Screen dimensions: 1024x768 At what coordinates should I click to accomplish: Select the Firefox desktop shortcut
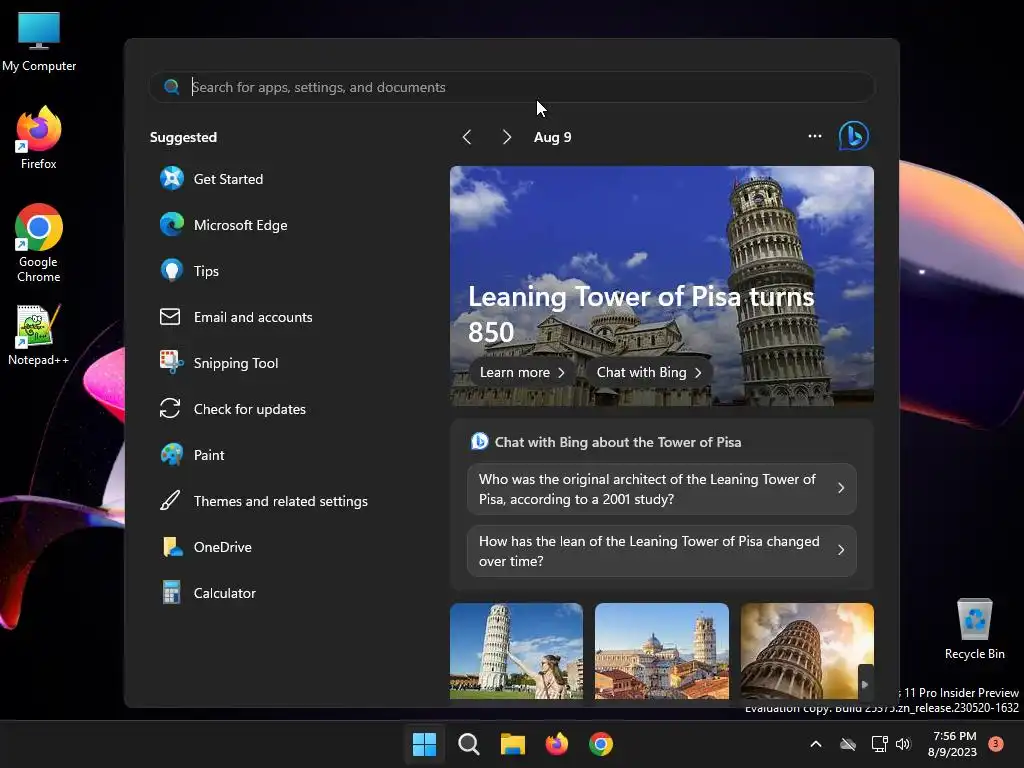(x=39, y=138)
